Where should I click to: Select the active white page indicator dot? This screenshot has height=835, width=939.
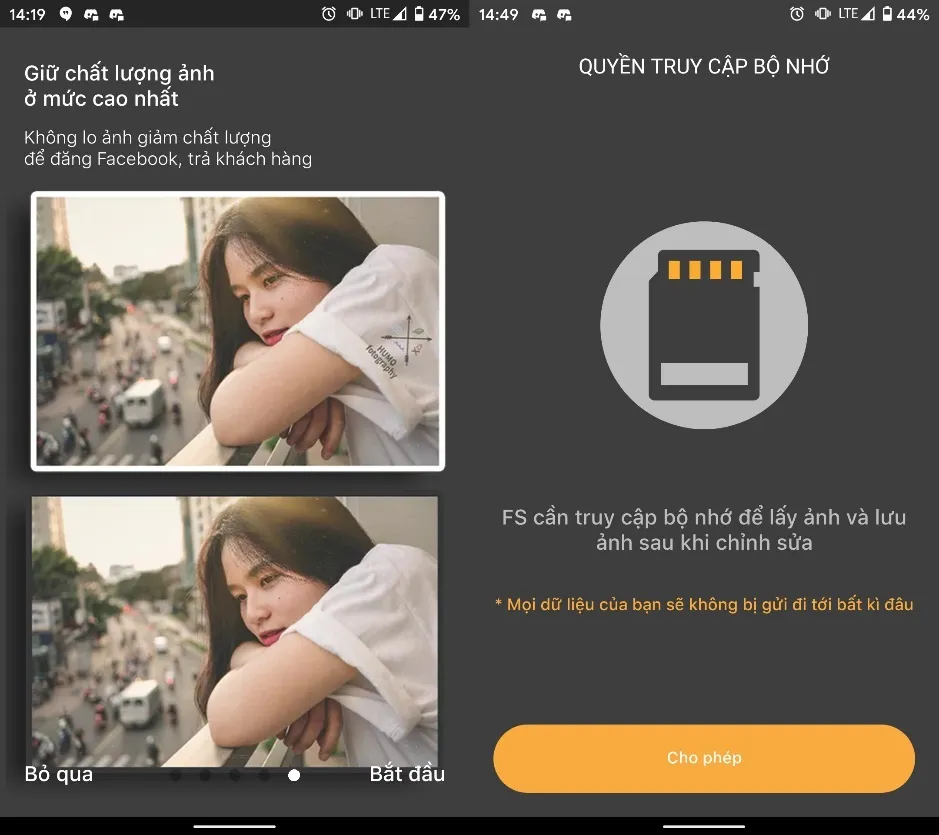[x=295, y=774]
